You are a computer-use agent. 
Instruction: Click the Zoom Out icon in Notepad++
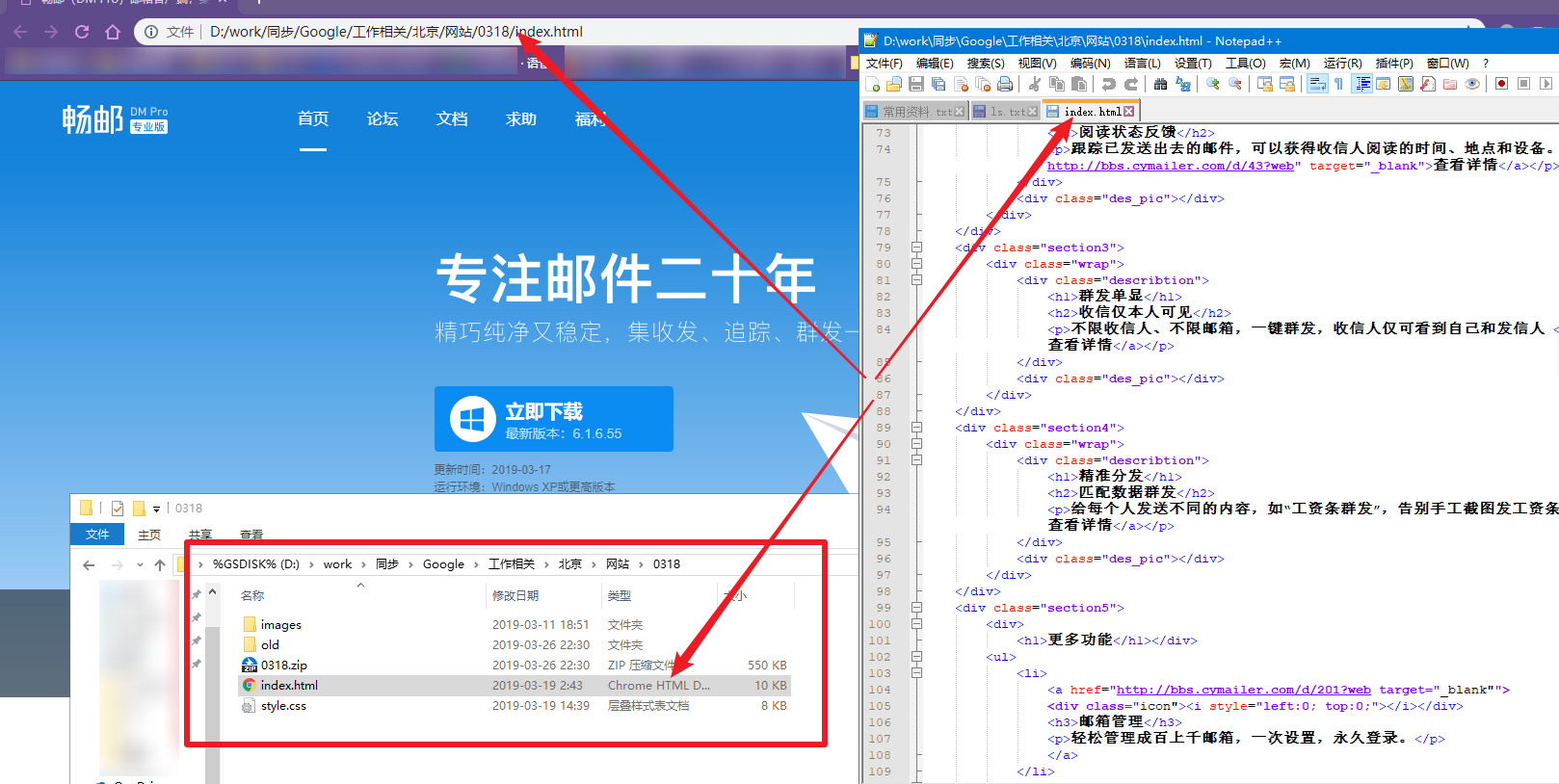point(1235,85)
